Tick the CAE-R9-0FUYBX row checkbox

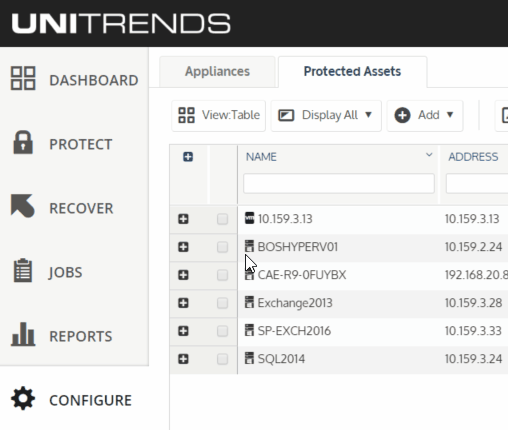[222, 275]
